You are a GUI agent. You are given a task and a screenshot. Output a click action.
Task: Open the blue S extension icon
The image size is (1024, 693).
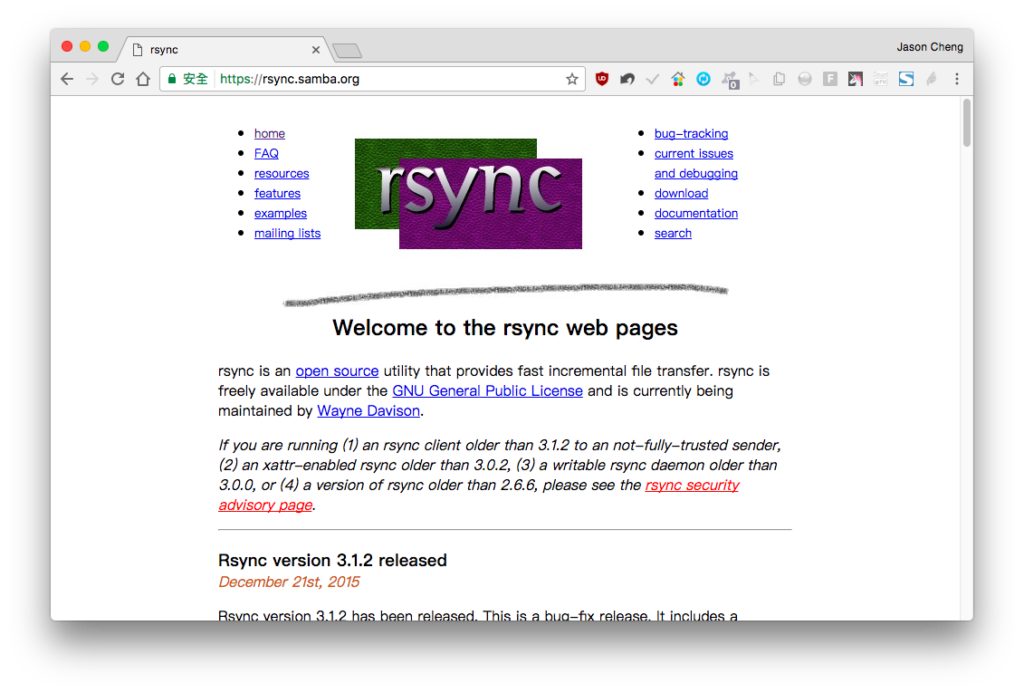906,79
